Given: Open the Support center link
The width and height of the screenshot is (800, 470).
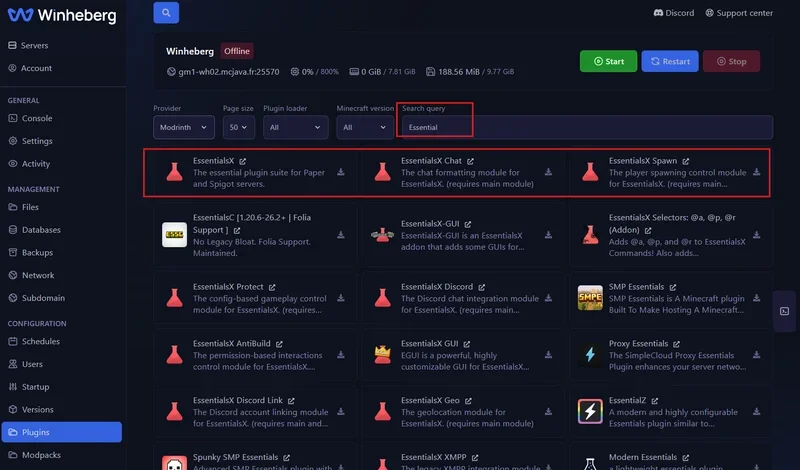Looking at the screenshot, I should point(739,13).
